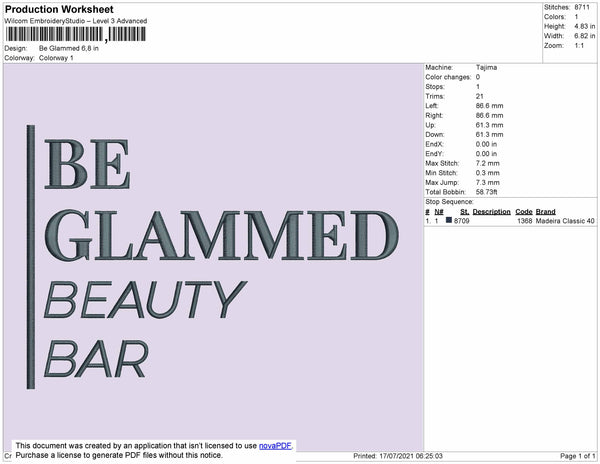Select the 'Production Worksheet' title

tap(59, 9)
